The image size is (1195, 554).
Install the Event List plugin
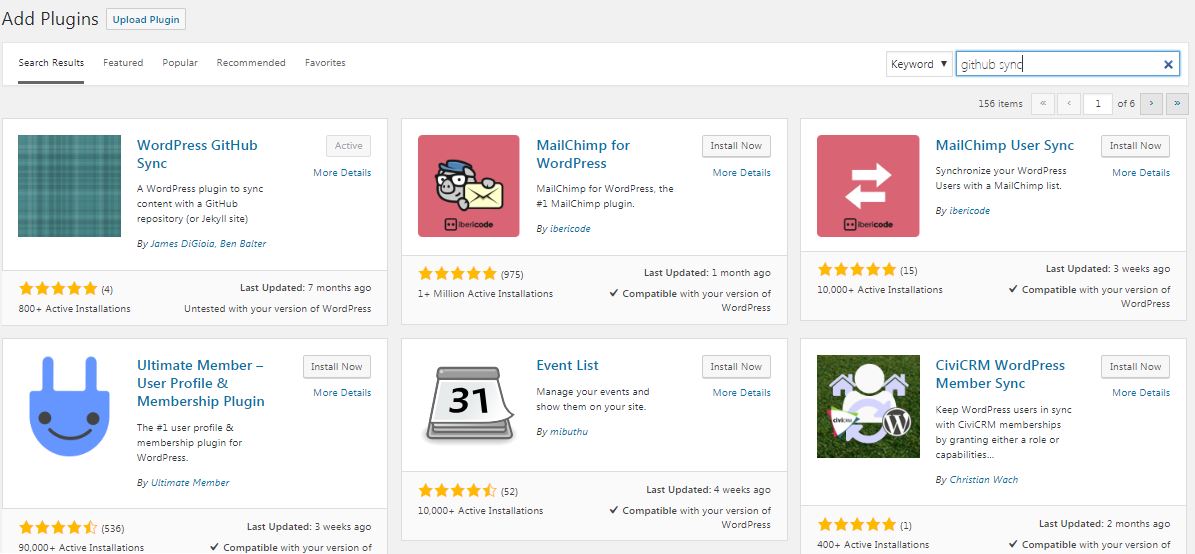(x=736, y=367)
